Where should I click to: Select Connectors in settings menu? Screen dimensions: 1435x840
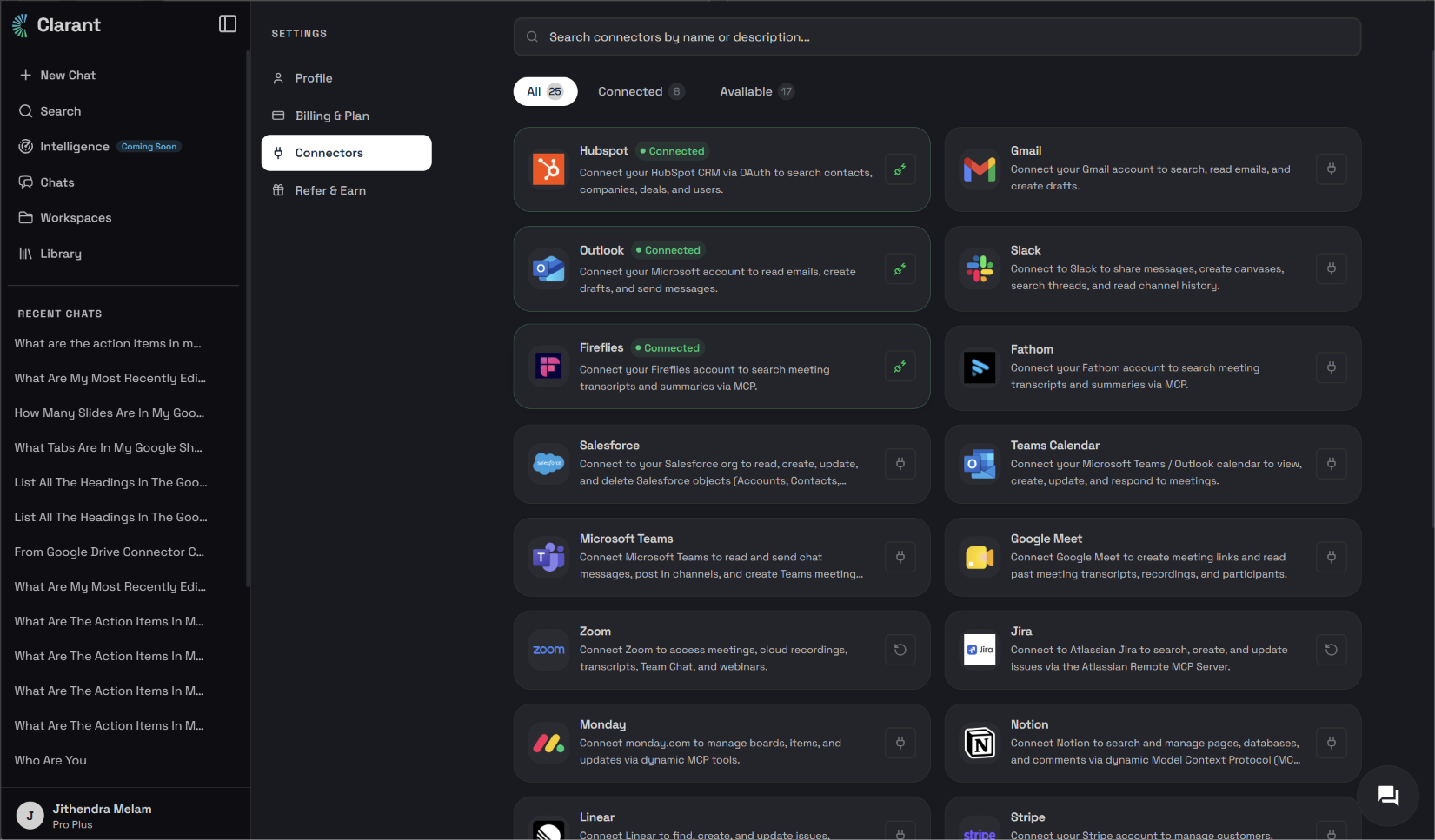pyautogui.click(x=346, y=153)
